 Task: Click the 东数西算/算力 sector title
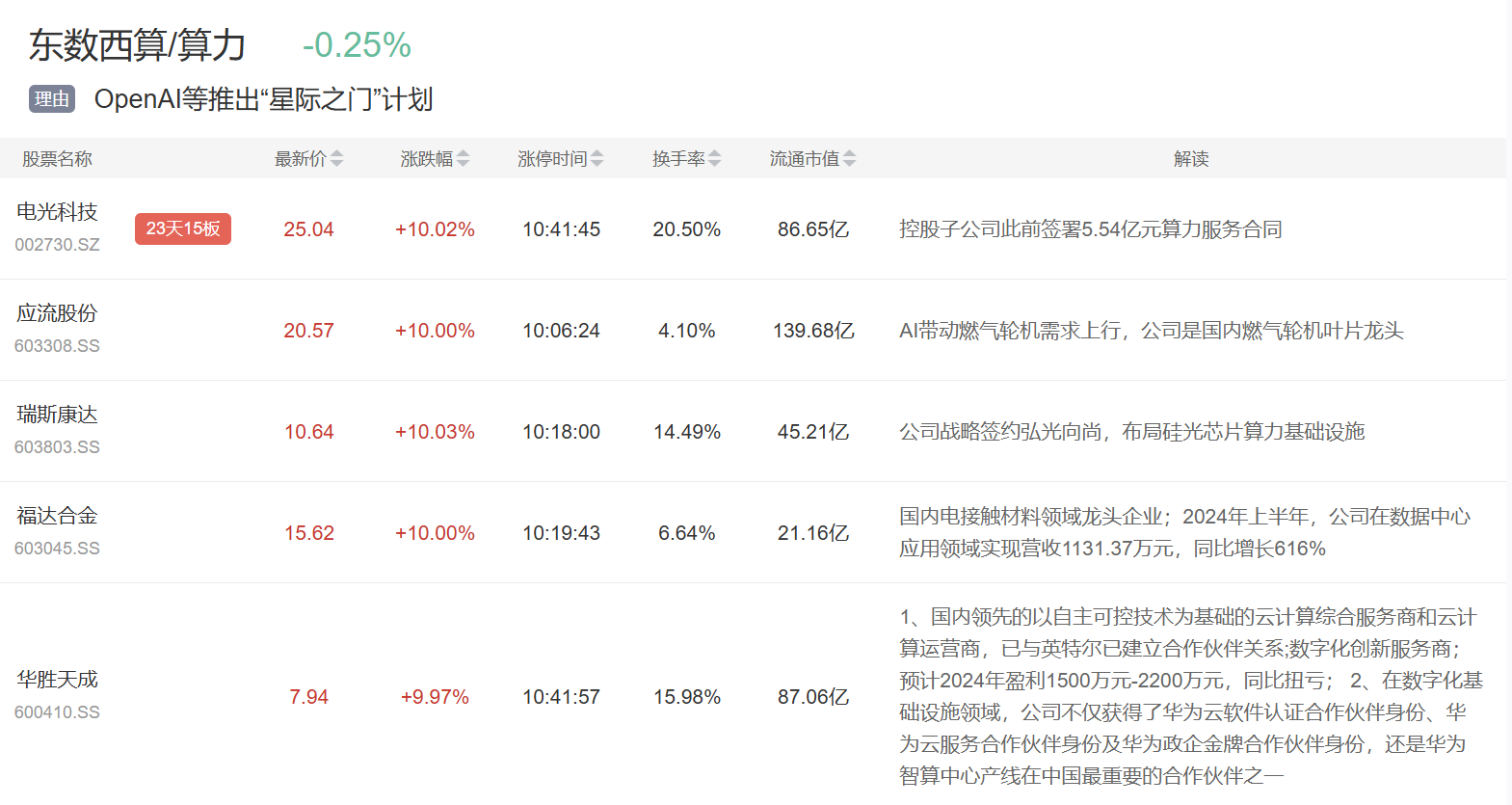[x=138, y=45]
